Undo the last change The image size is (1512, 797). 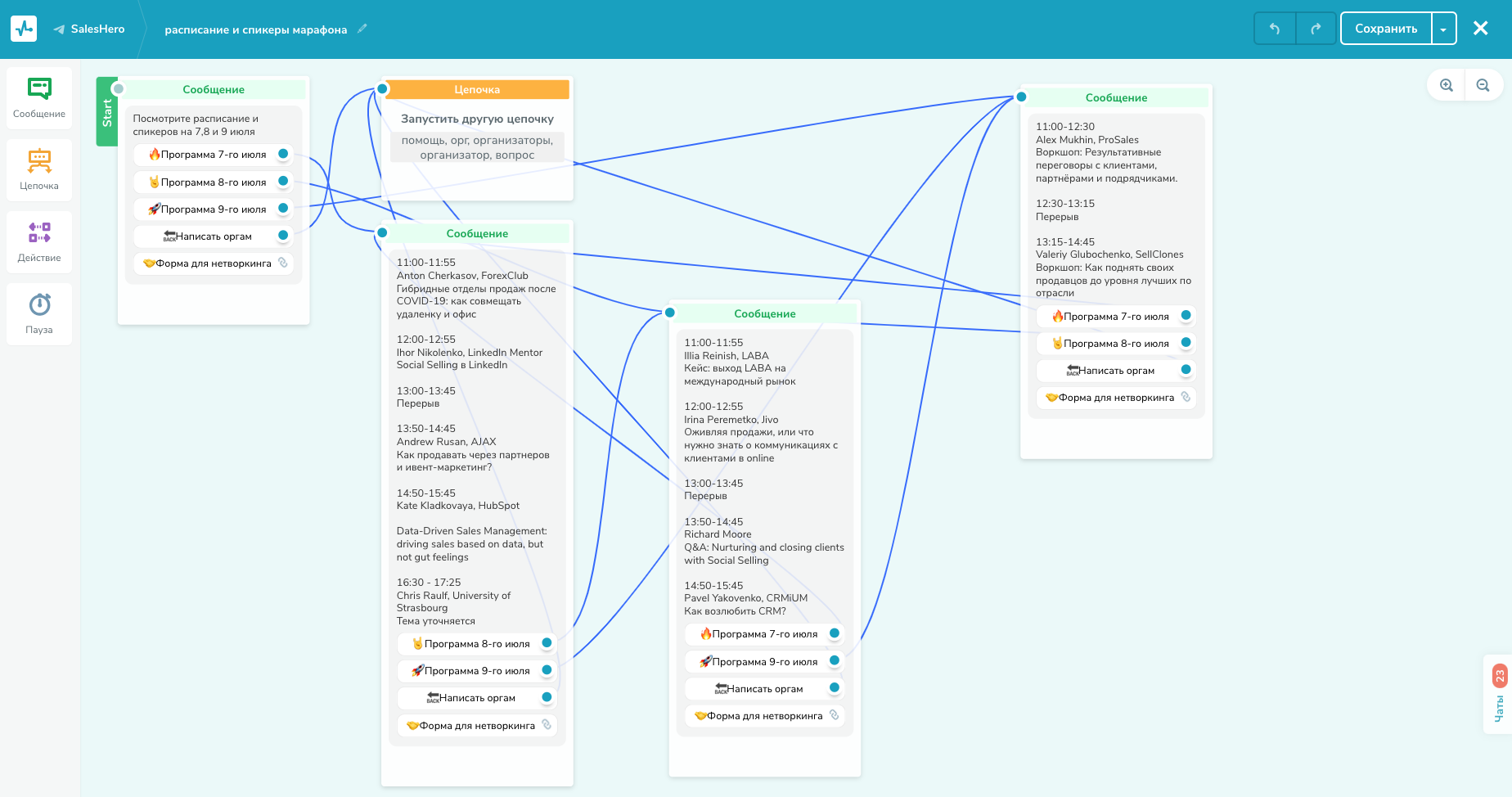[1275, 29]
